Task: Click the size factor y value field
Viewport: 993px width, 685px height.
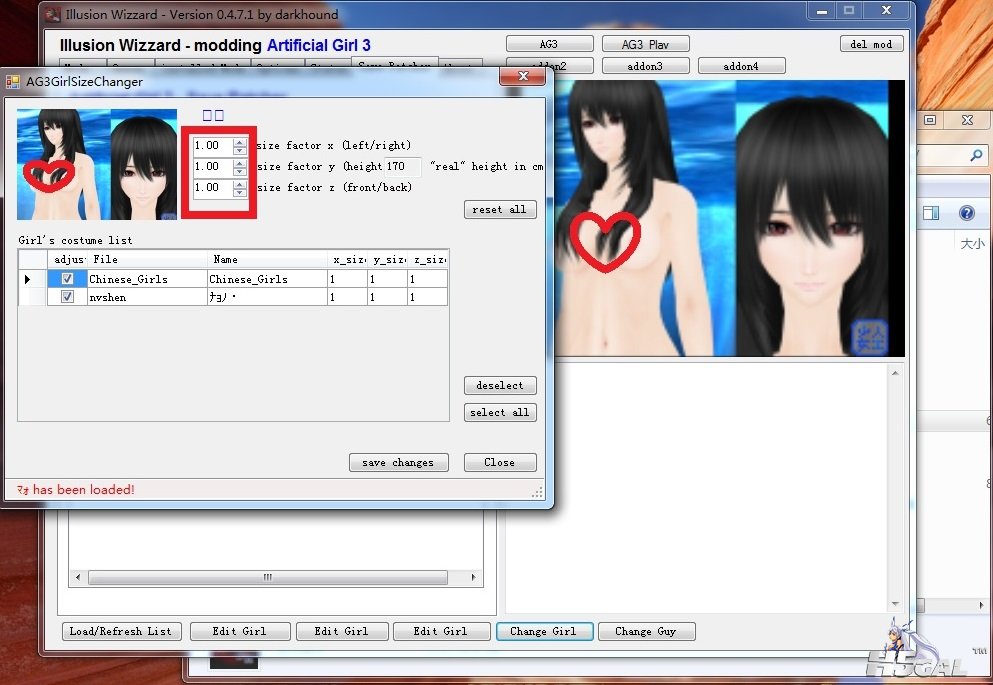Action: tap(213, 167)
